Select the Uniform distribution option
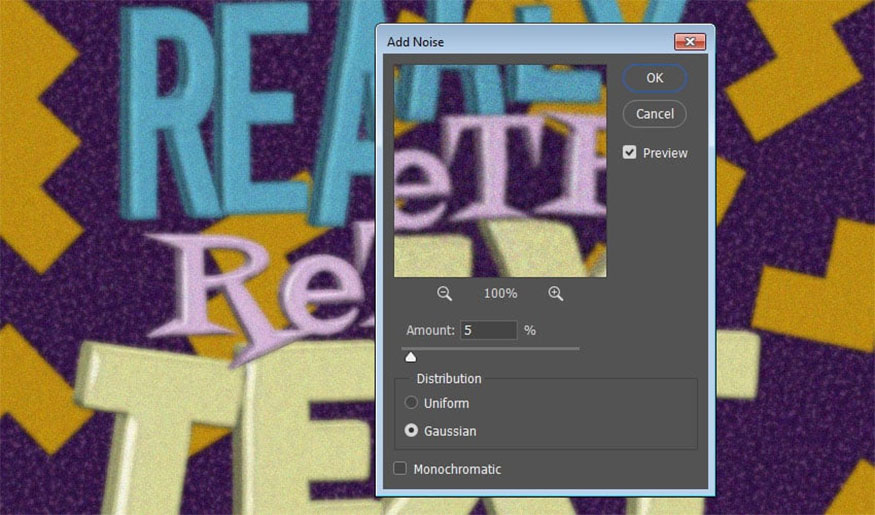This screenshot has width=875, height=515. coord(411,402)
